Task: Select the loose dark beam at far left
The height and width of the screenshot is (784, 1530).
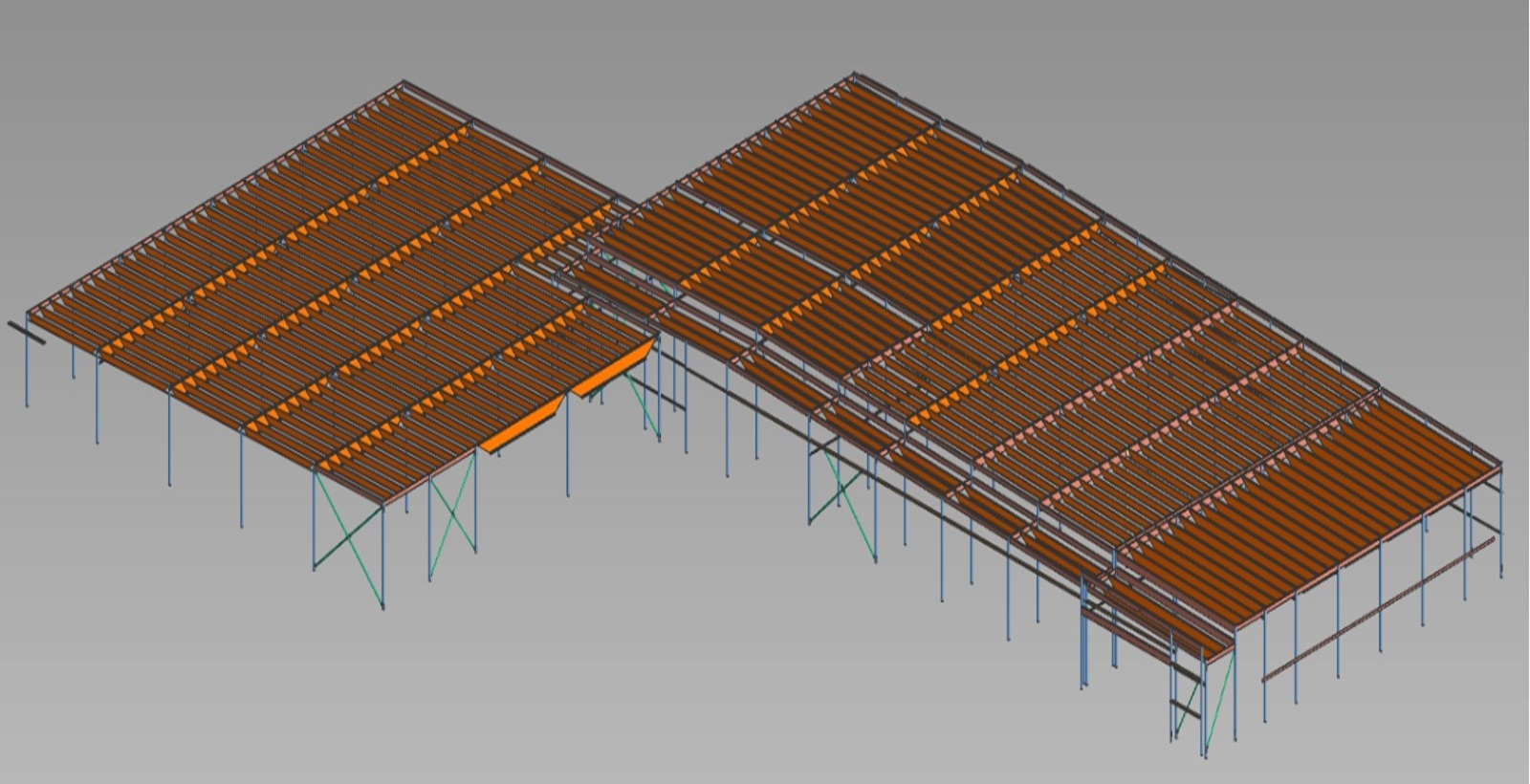Action: [x=27, y=332]
